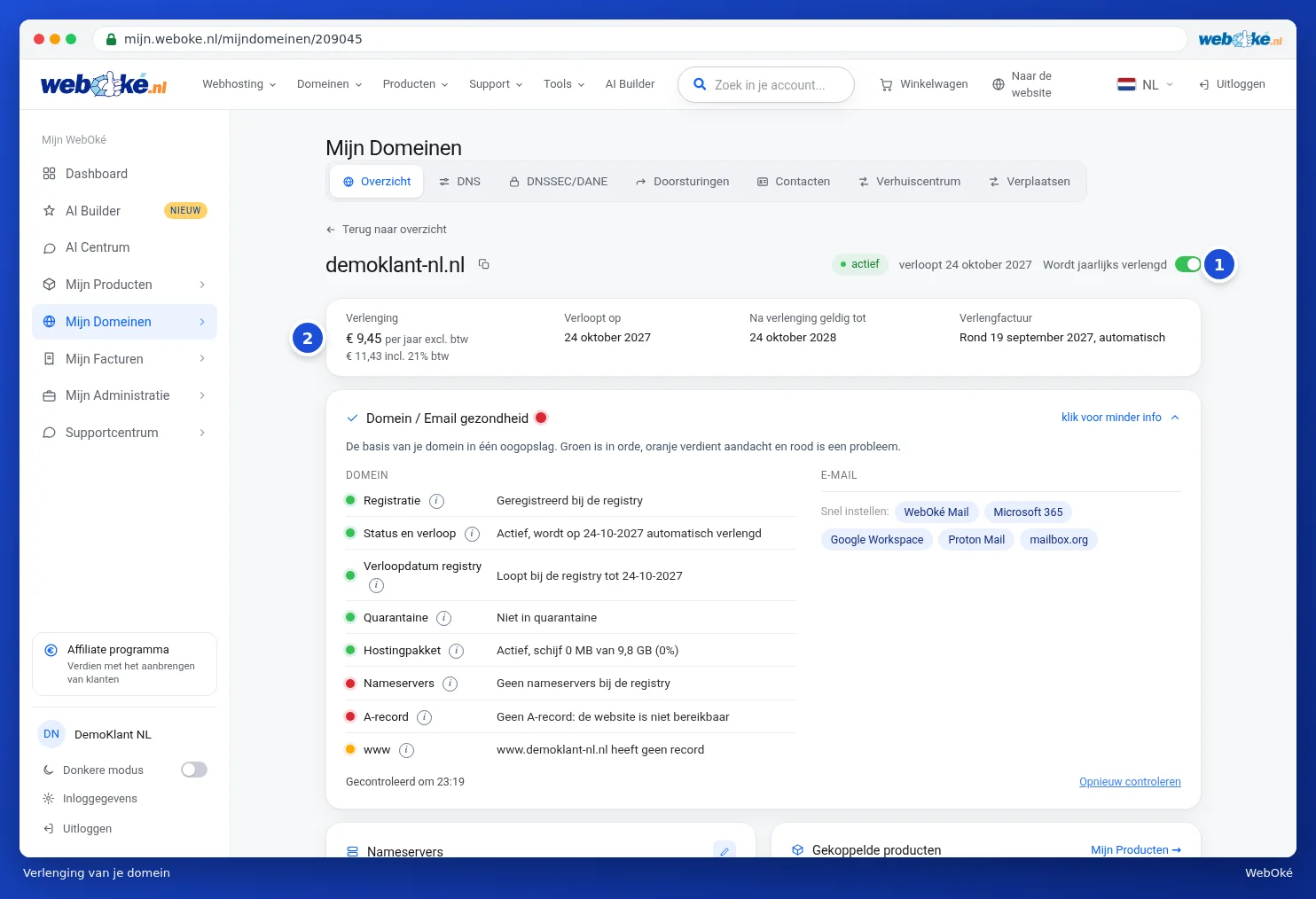Copy the demoklant-nl.nl domain name icon
1316x899 pixels.
[x=483, y=264]
